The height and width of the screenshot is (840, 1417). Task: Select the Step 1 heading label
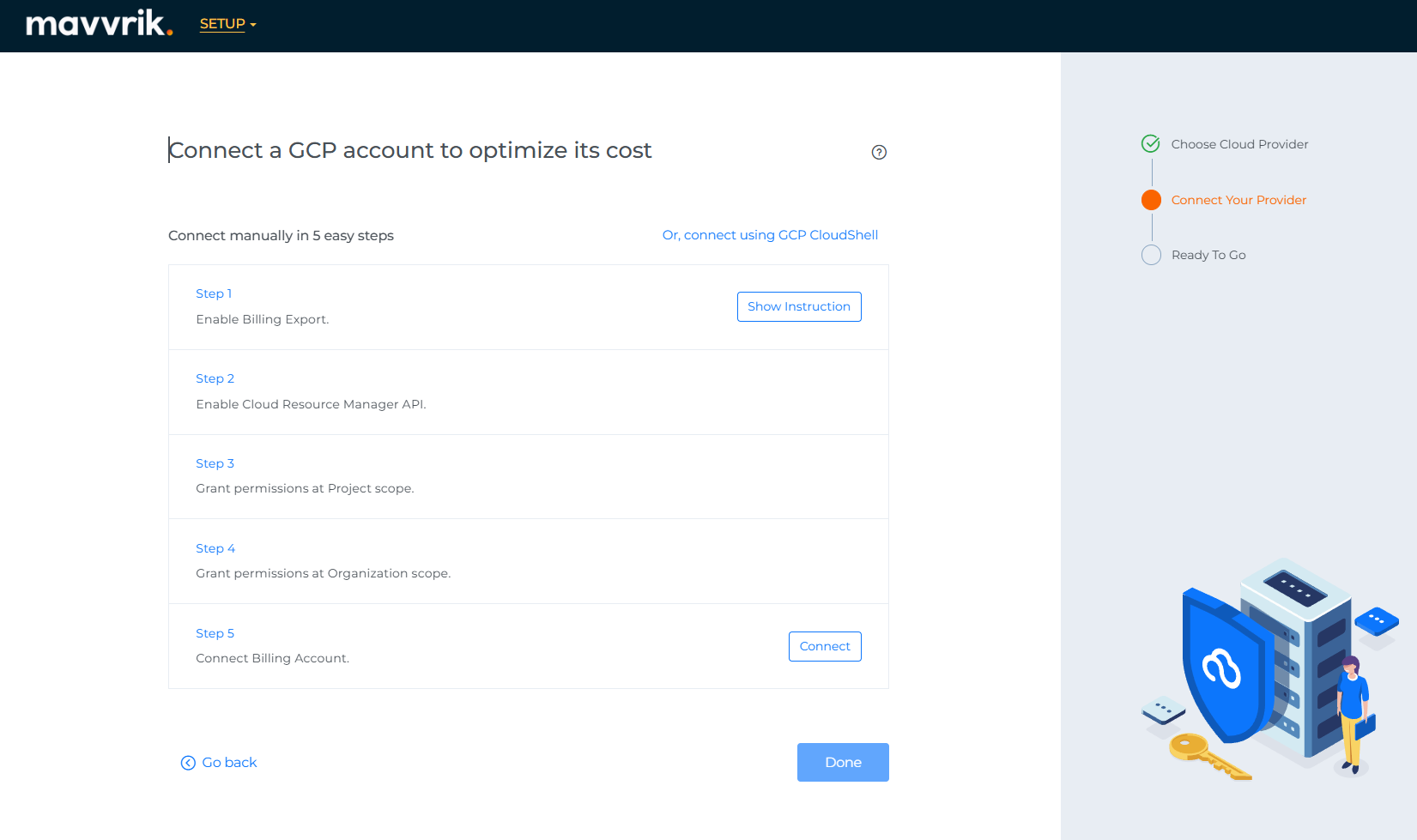click(214, 293)
